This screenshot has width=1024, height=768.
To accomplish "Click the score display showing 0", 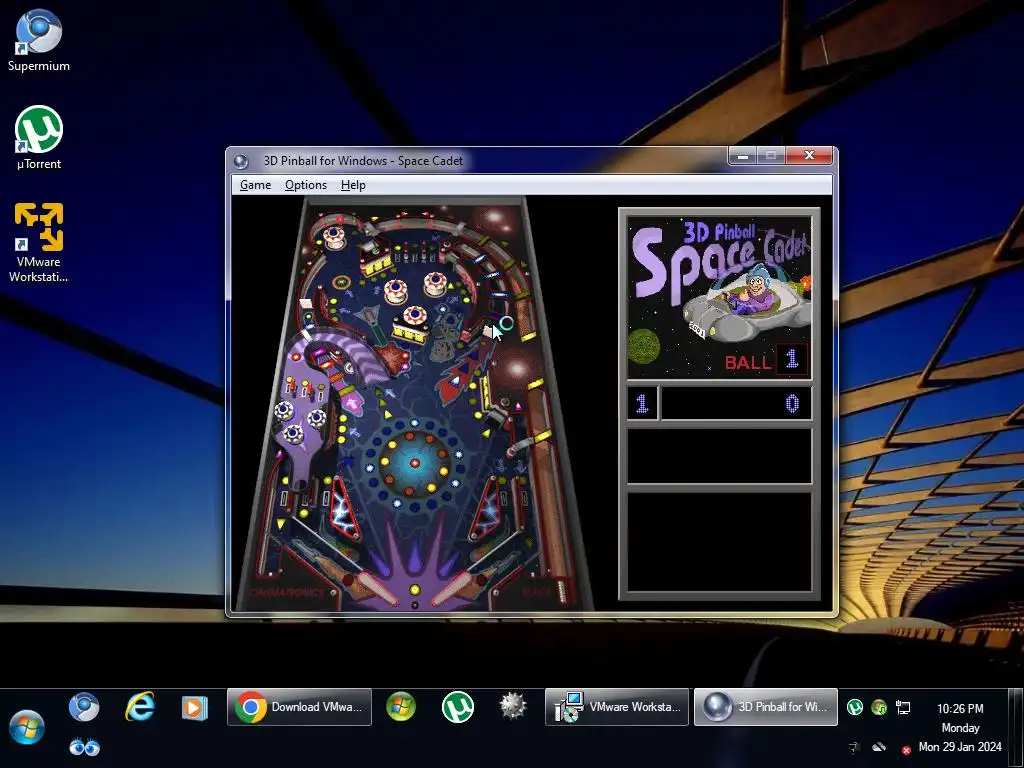I will pos(737,404).
